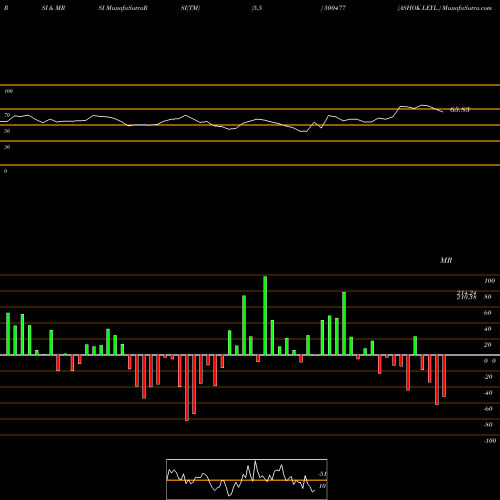This screenshot has width=500, height=500.
Task: Click the MR label above the histogram
Action: (x=446, y=260)
